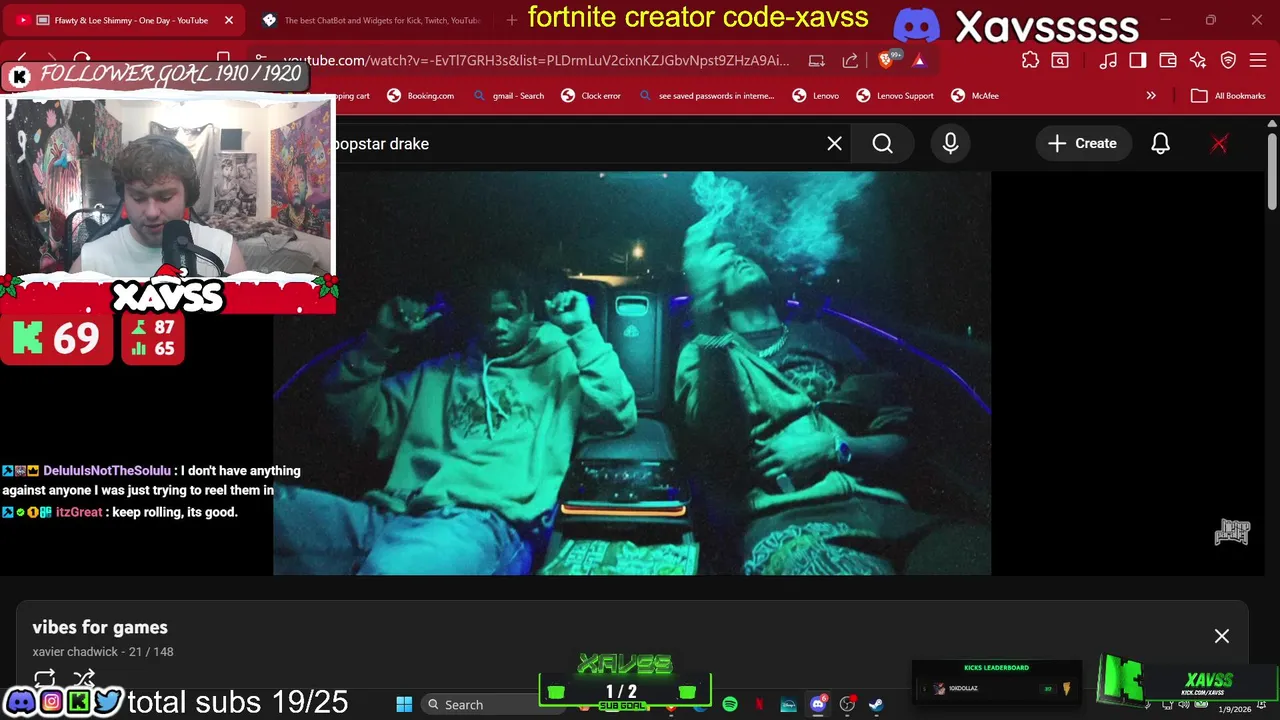Open Discord from the taskbar
The height and width of the screenshot is (720, 1280).
point(818,705)
